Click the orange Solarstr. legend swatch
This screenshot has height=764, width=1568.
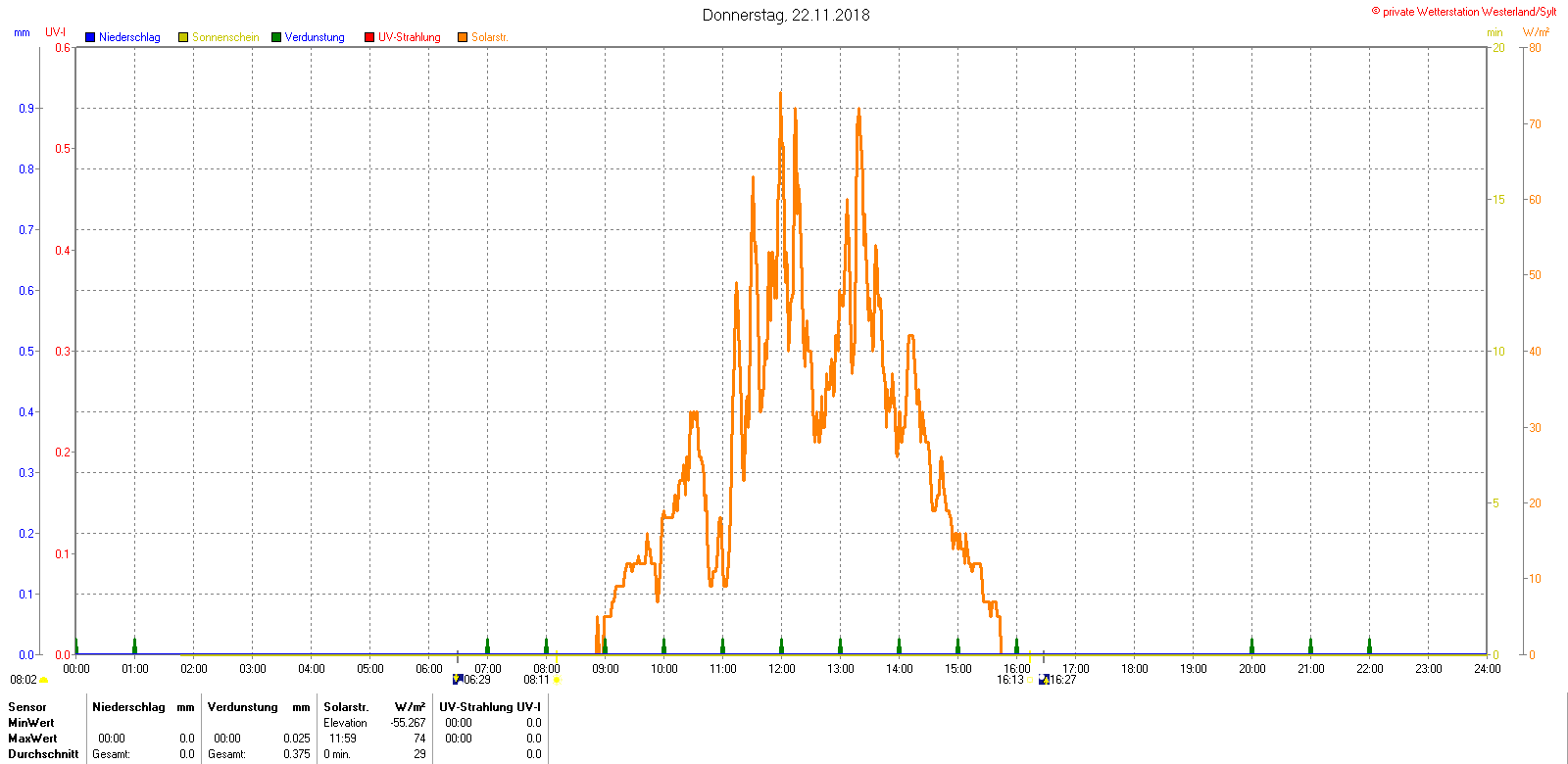click(463, 37)
